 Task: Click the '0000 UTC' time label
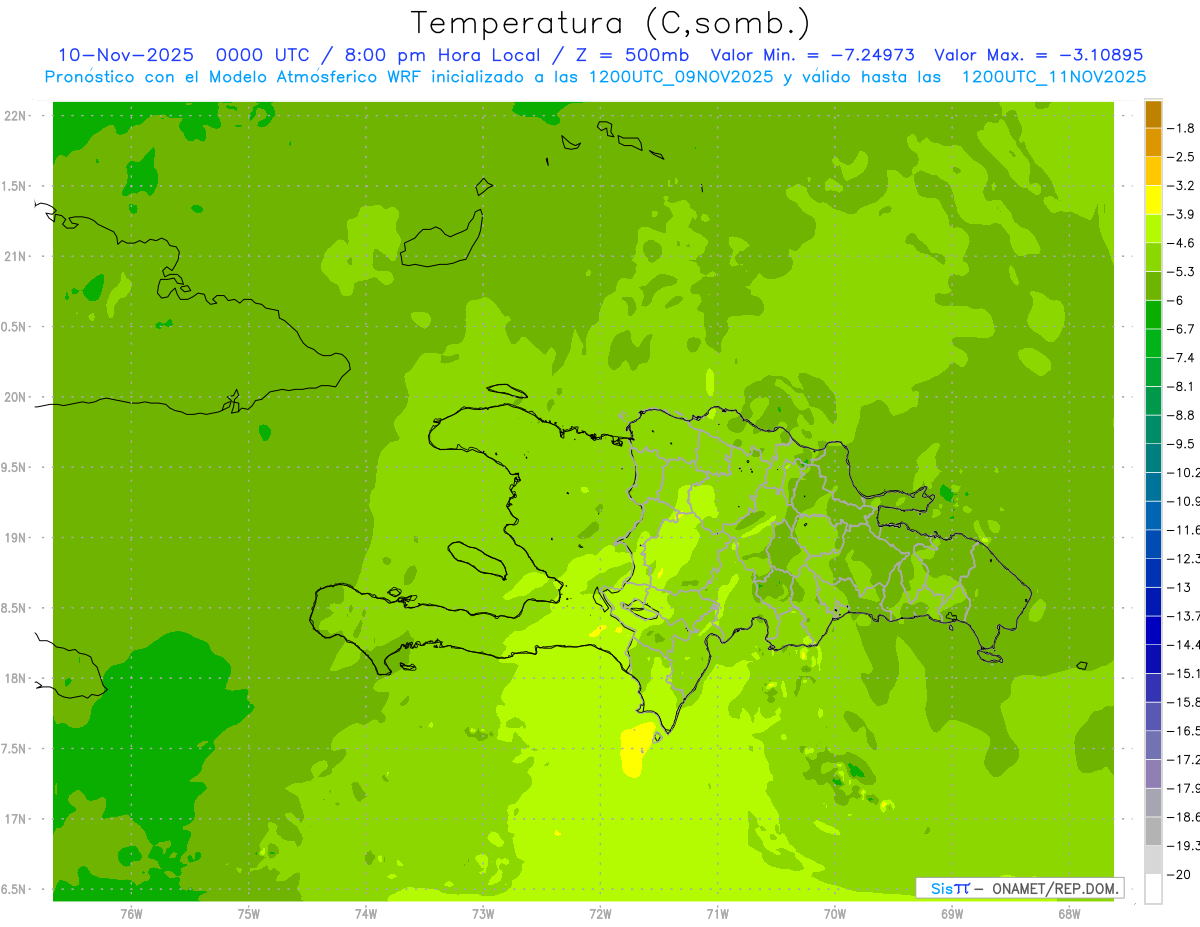(262, 55)
